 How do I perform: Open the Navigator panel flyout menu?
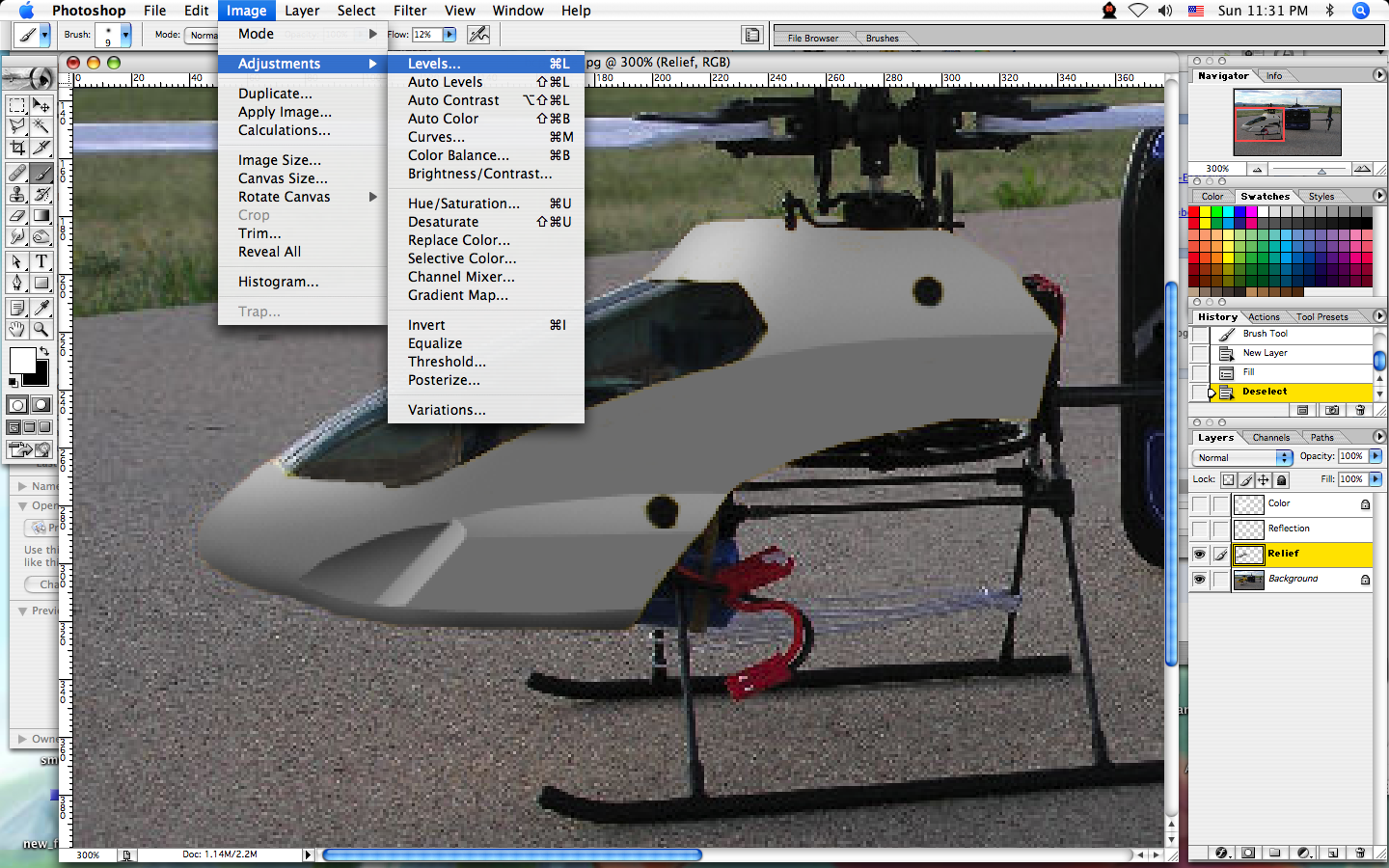click(1379, 75)
